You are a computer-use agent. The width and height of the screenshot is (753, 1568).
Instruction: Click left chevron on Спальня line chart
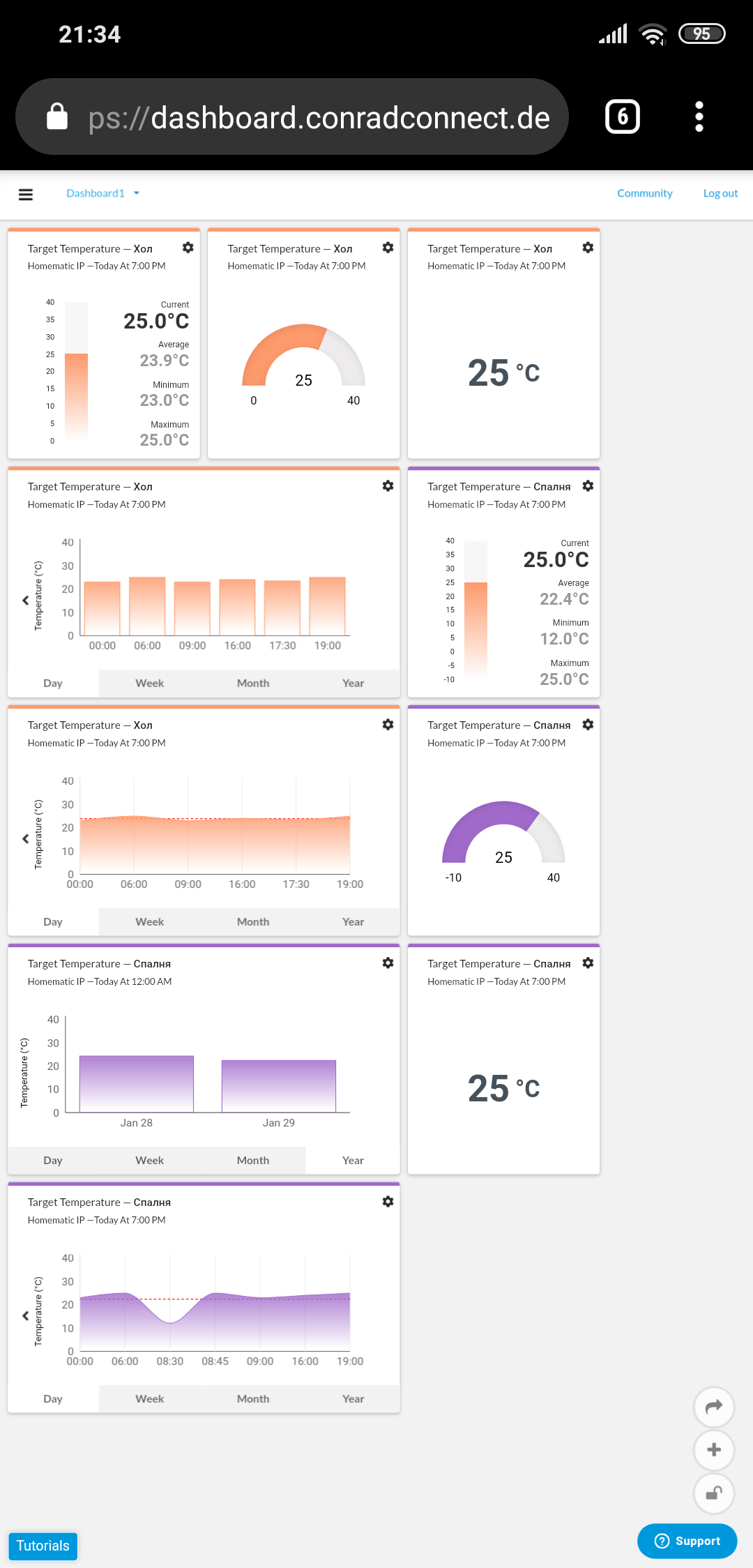click(26, 1316)
